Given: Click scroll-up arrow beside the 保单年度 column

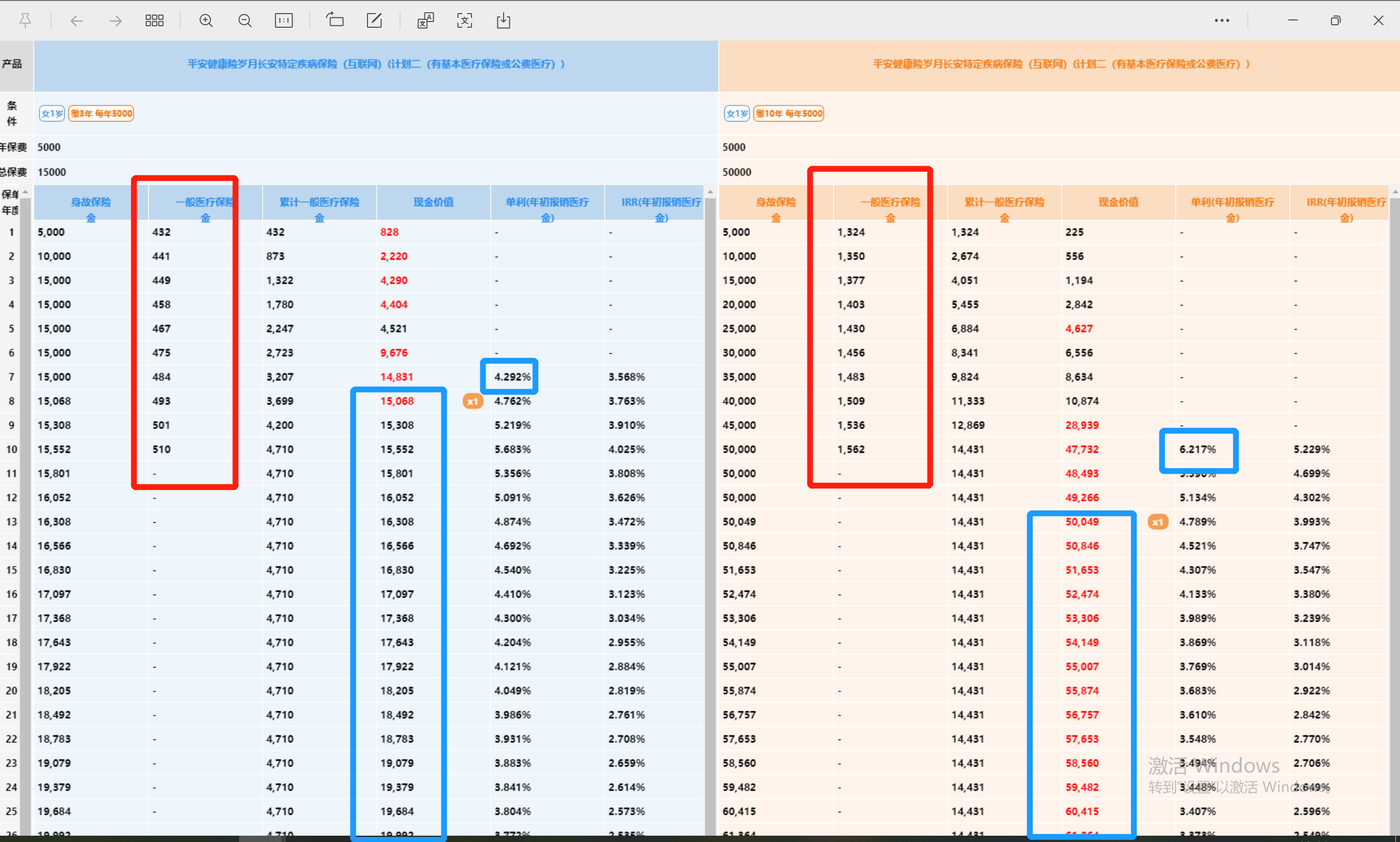Looking at the screenshot, I should tap(26, 192).
